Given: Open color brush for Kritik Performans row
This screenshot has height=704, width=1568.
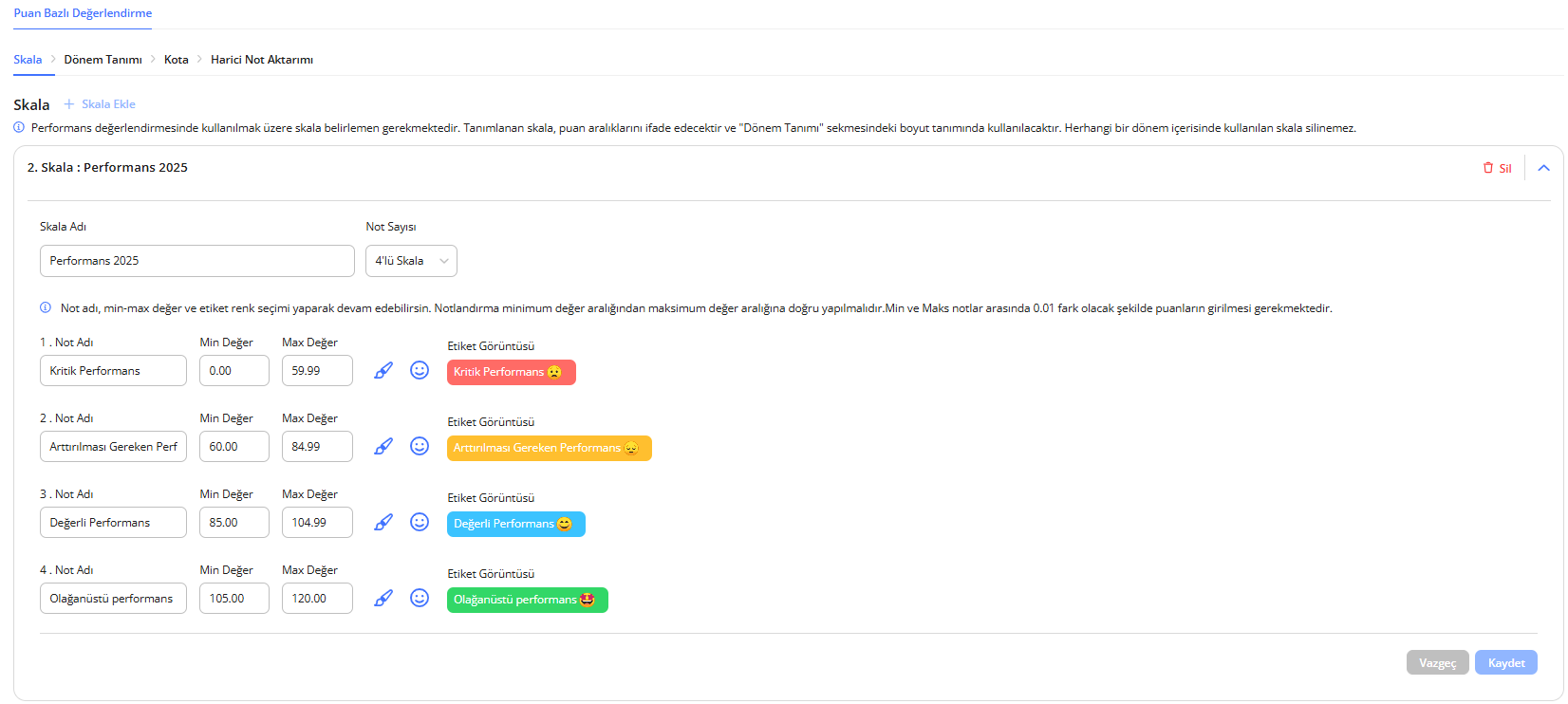Looking at the screenshot, I should pyautogui.click(x=383, y=371).
